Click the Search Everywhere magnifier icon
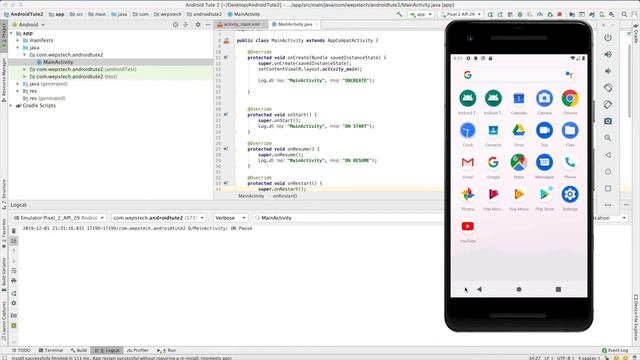 [624, 14]
